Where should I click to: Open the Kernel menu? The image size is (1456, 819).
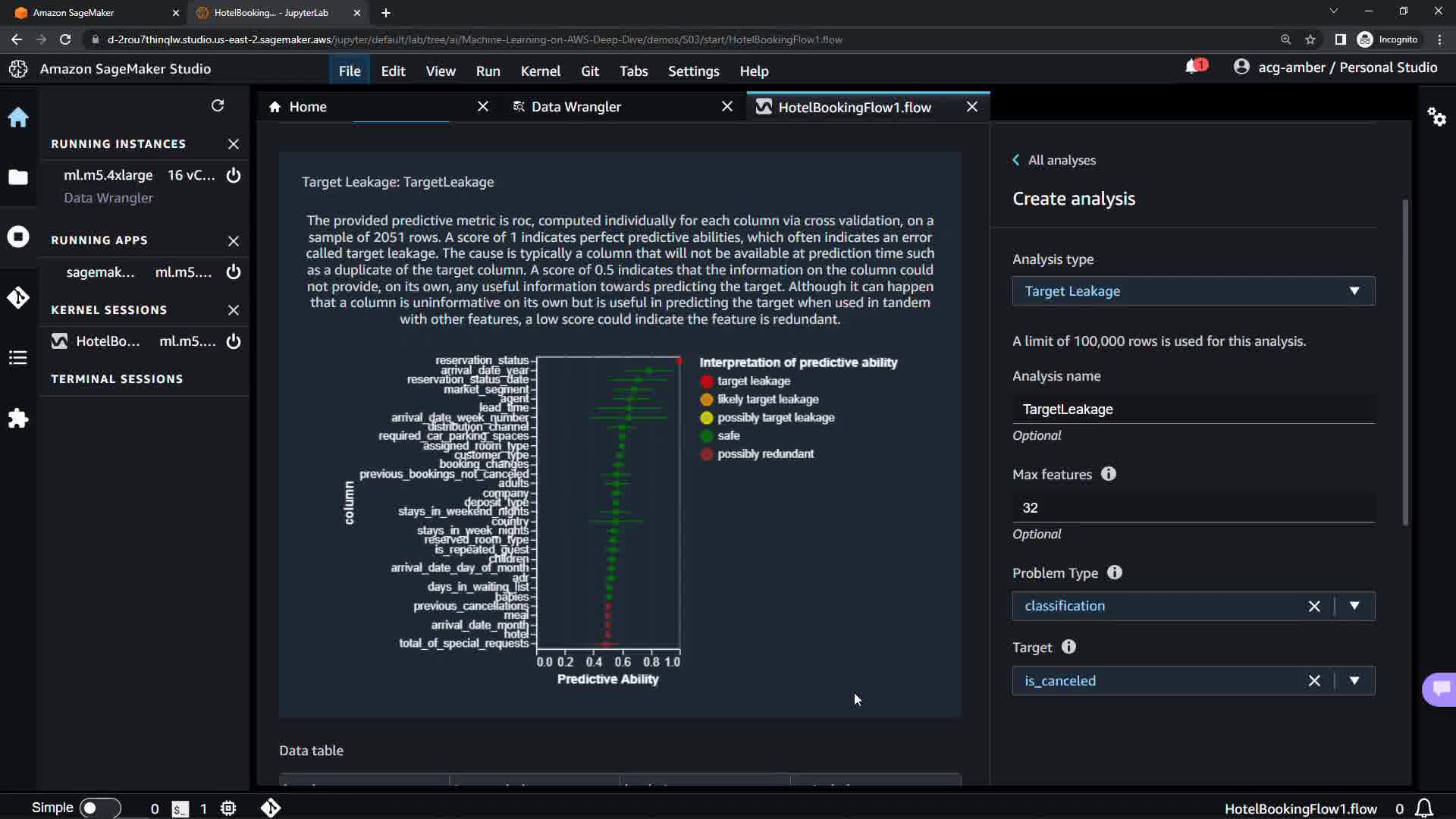(540, 71)
